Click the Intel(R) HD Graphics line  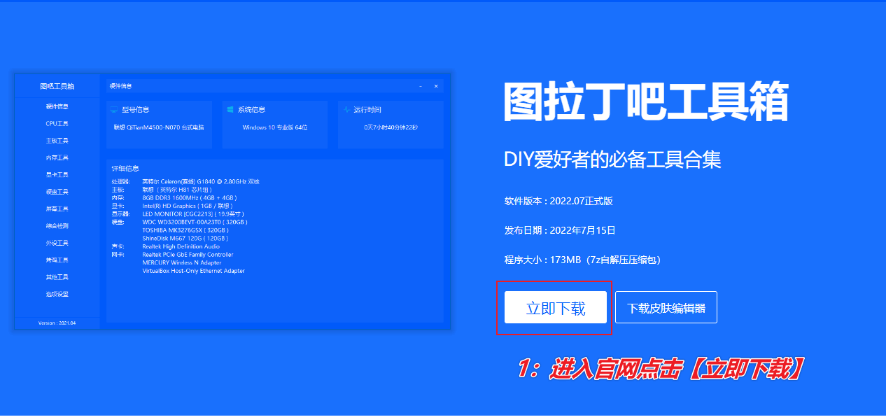point(188,206)
